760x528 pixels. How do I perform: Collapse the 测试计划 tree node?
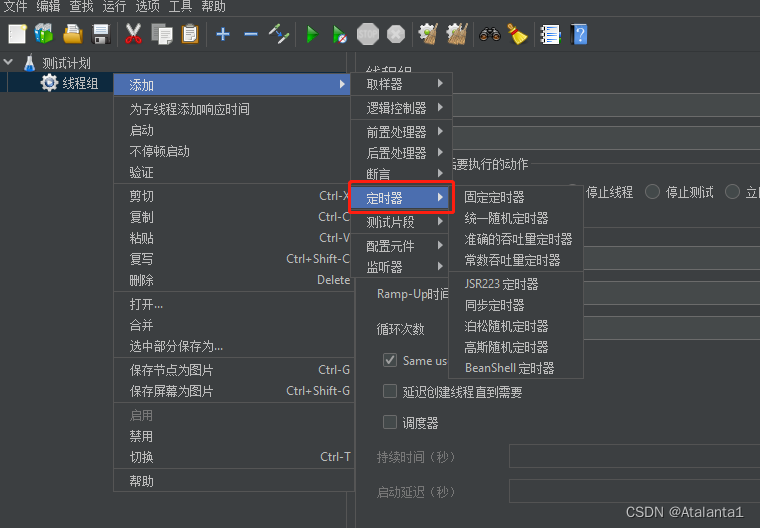click(x=8, y=63)
